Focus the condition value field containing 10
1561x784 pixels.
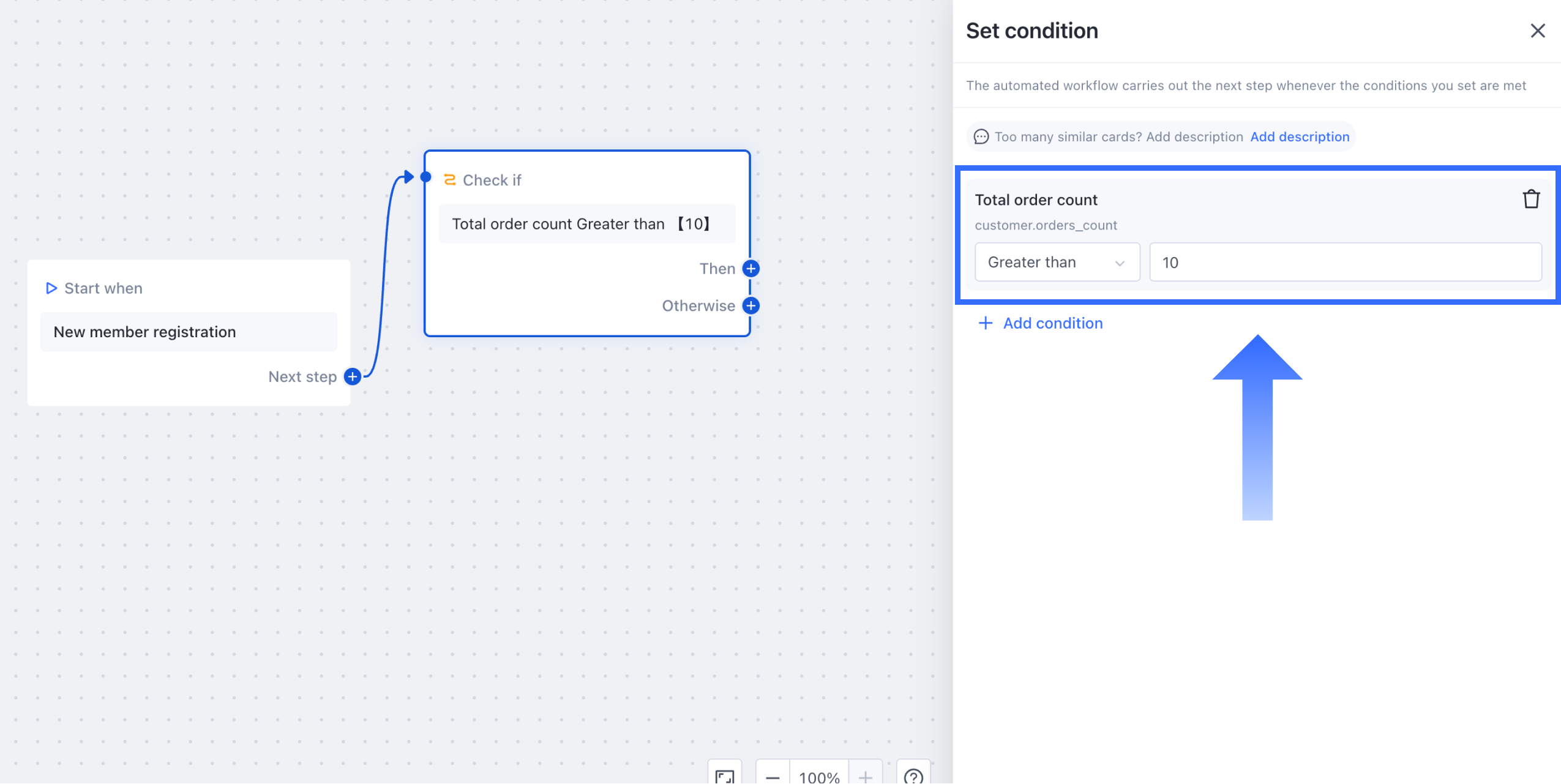click(1345, 263)
